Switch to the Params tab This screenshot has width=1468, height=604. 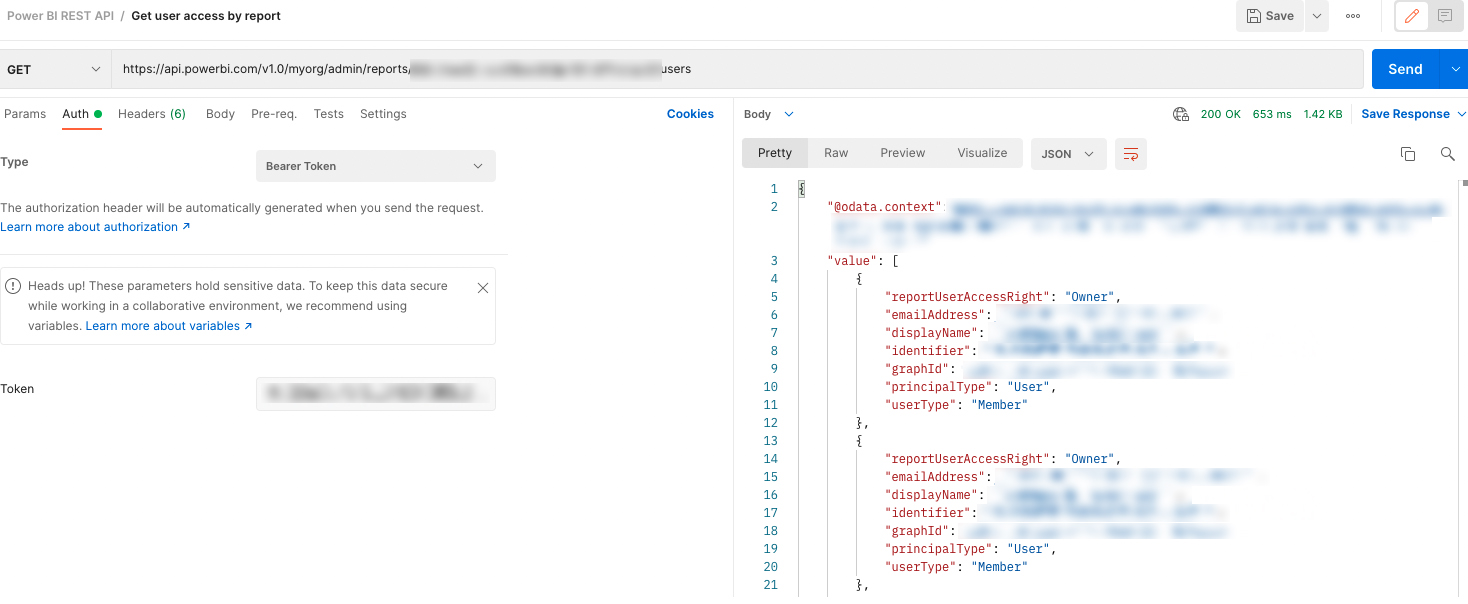[x=25, y=114]
